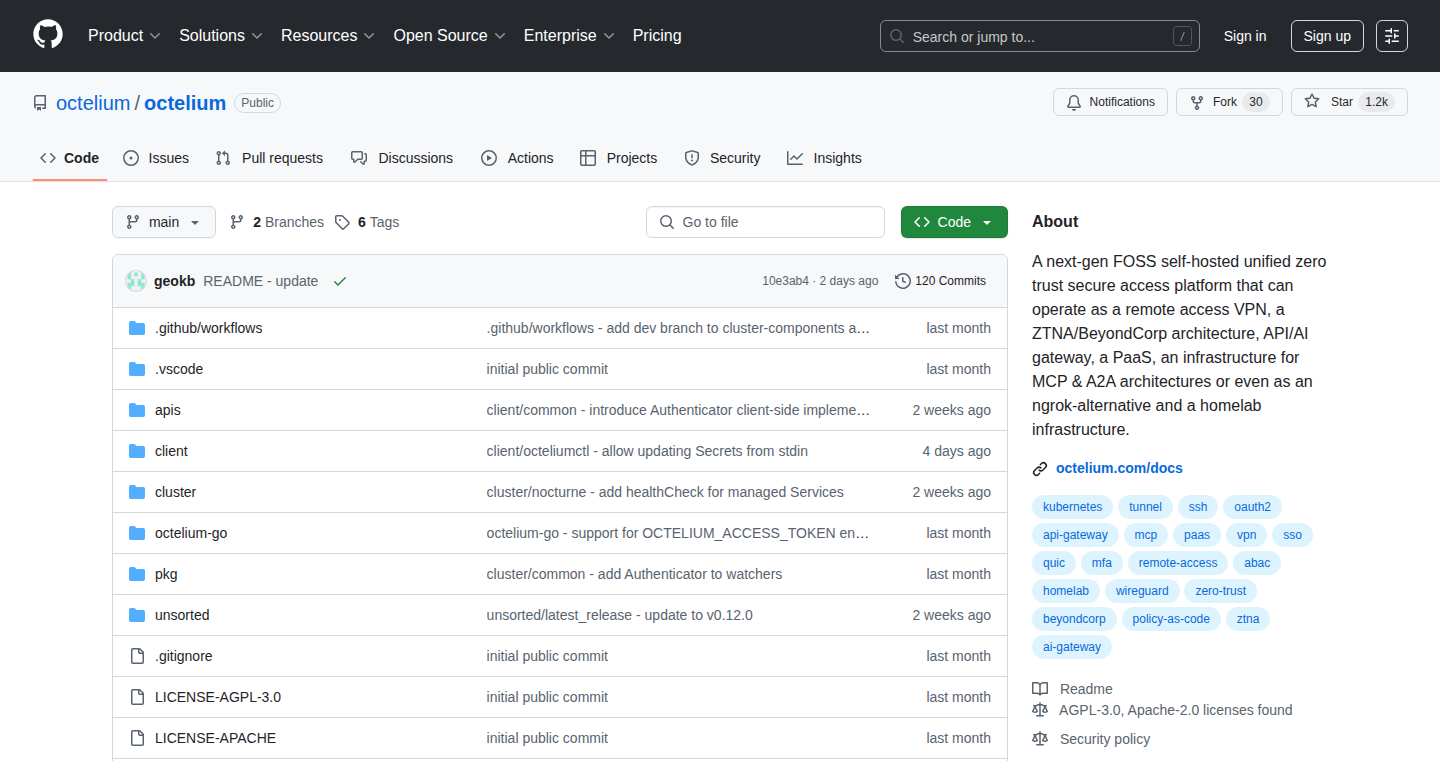Fork the repository
The image size is (1440, 761).
point(1229,102)
